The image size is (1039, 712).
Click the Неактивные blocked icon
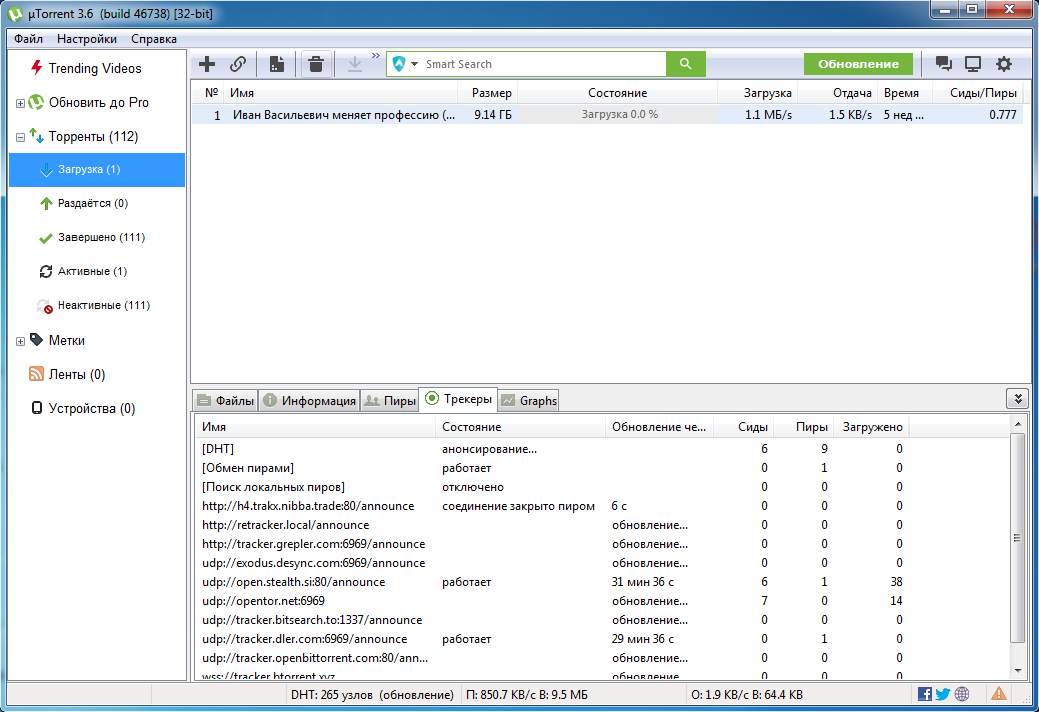coord(44,306)
